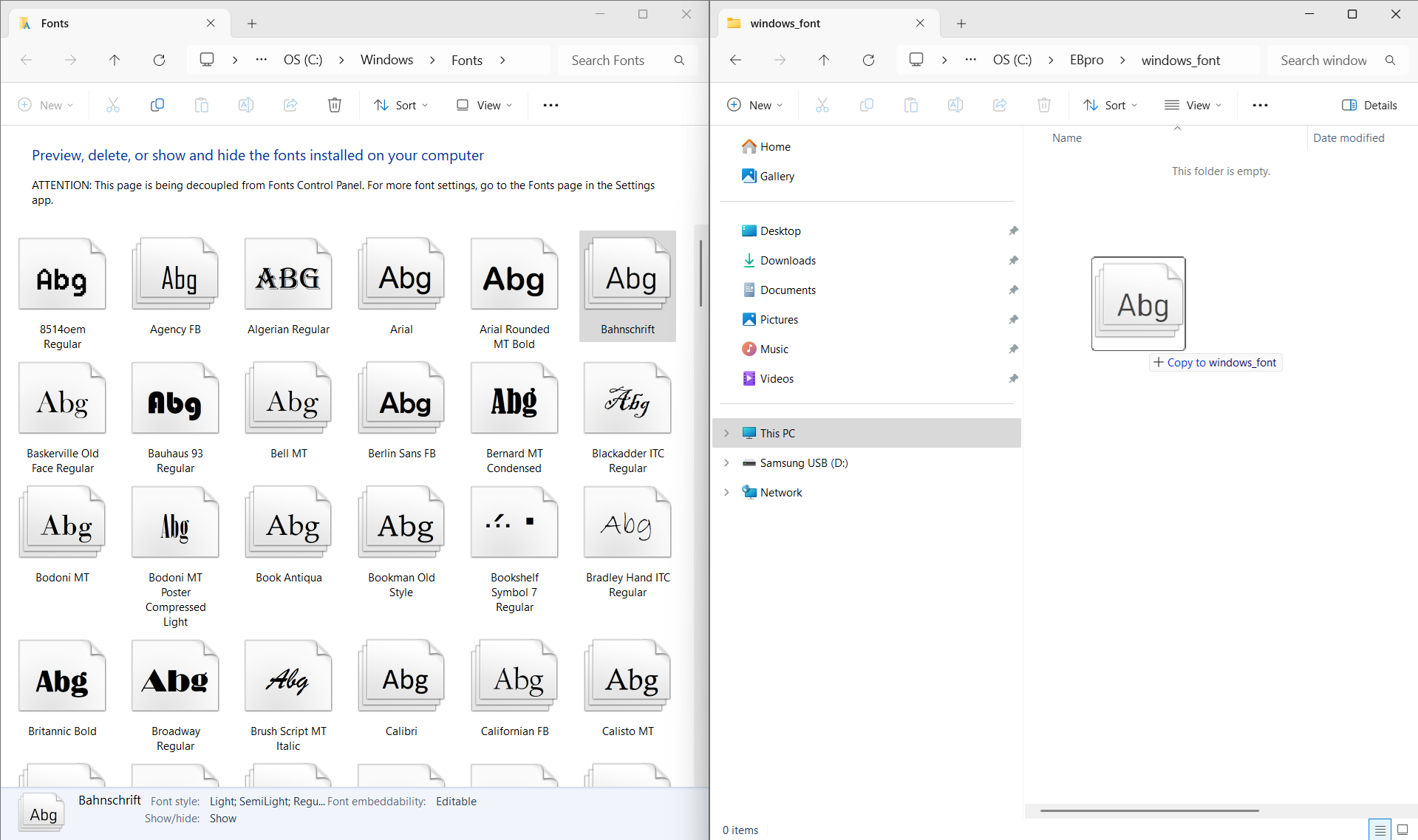Select Bookshelf Symbol 7 Regular font
Viewport: 1418px width, 840px height.
[514, 550]
